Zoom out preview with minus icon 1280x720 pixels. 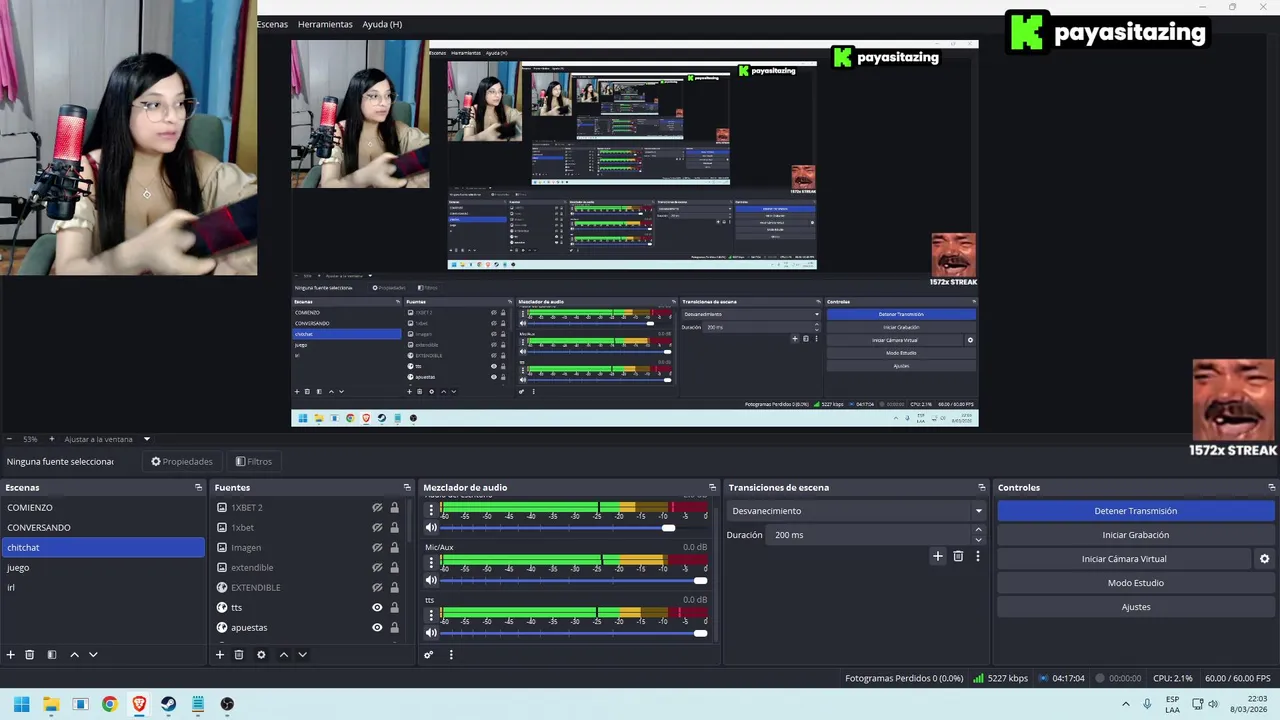(x=9, y=439)
